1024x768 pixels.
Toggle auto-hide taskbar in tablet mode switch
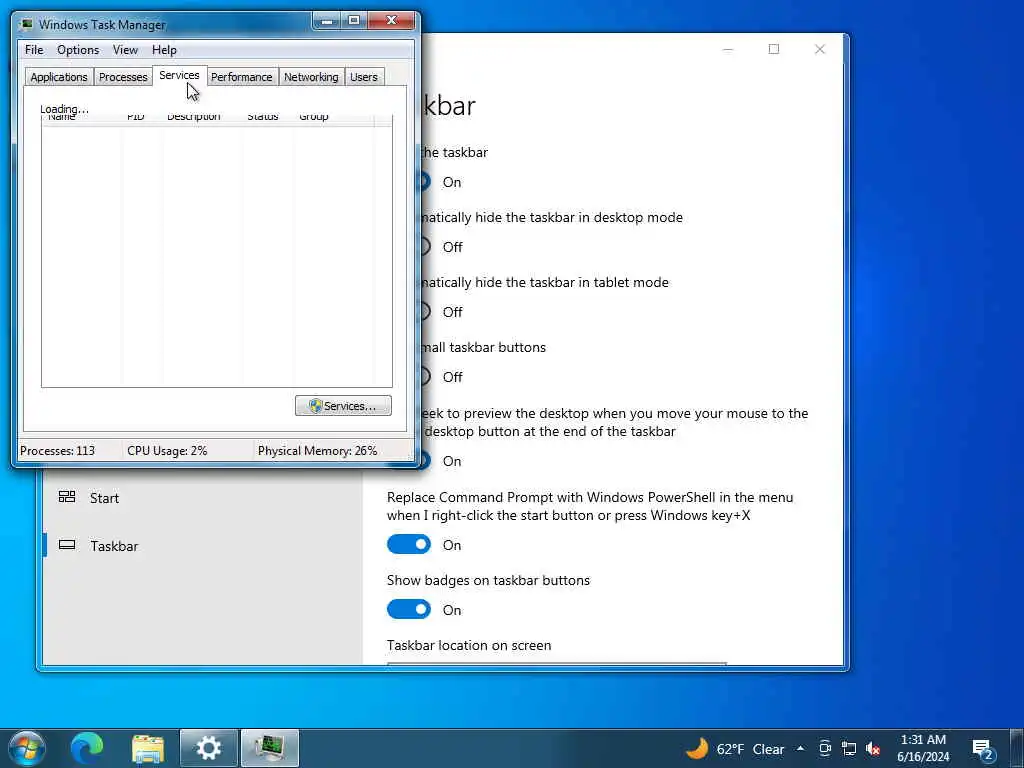click(424, 312)
